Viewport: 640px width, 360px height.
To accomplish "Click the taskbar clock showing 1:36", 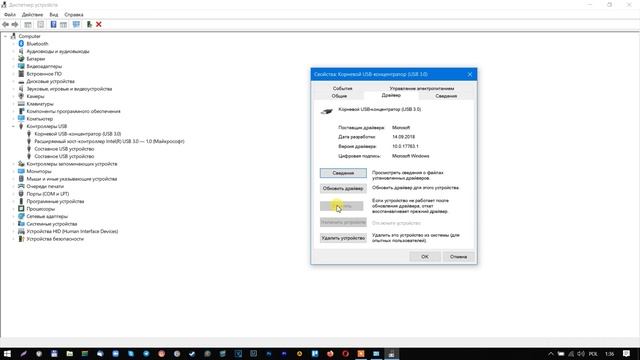I will (x=610, y=354).
